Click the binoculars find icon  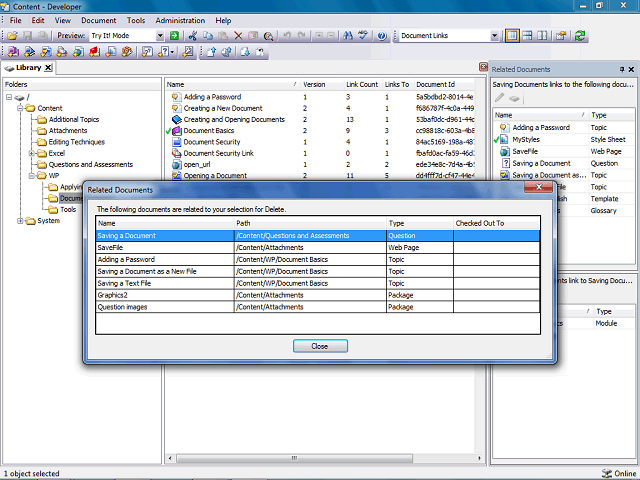[348, 36]
